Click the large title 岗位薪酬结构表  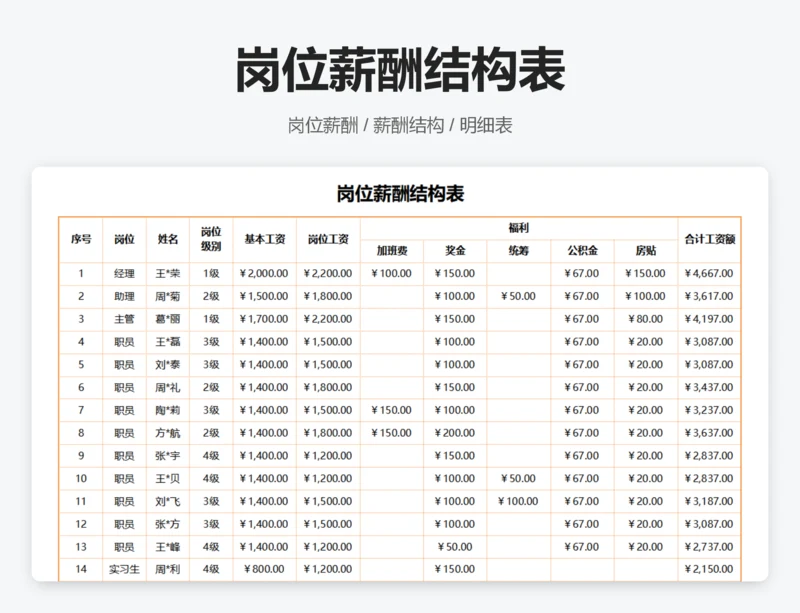pyautogui.click(x=400, y=69)
